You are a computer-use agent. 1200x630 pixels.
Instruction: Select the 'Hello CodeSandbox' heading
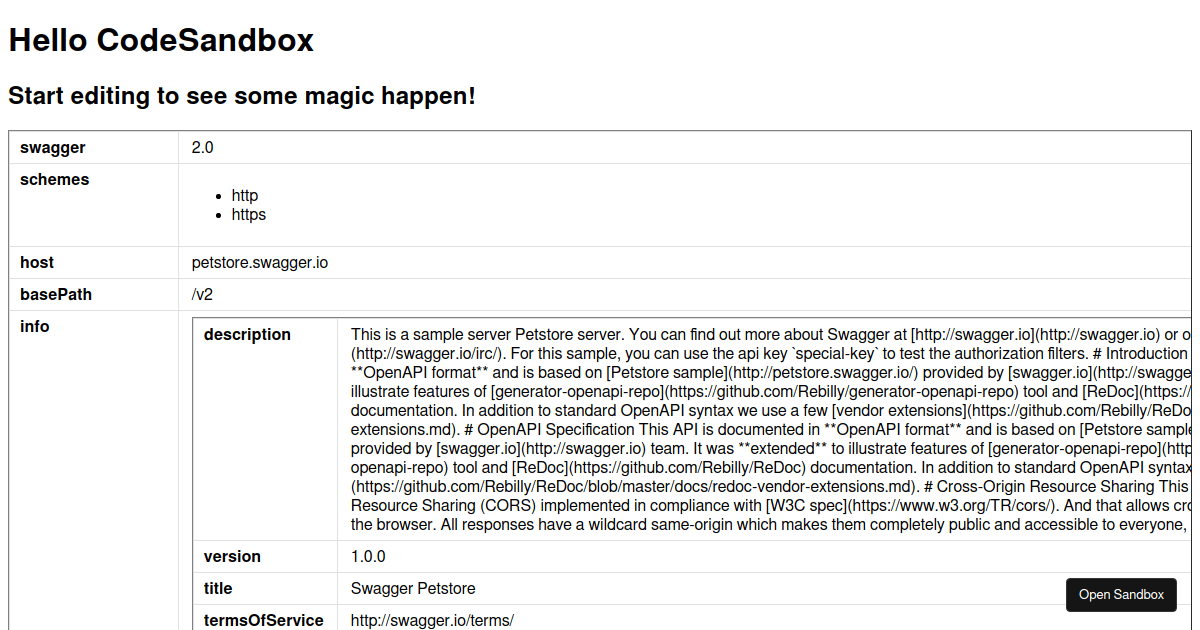click(x=161, y=40)
